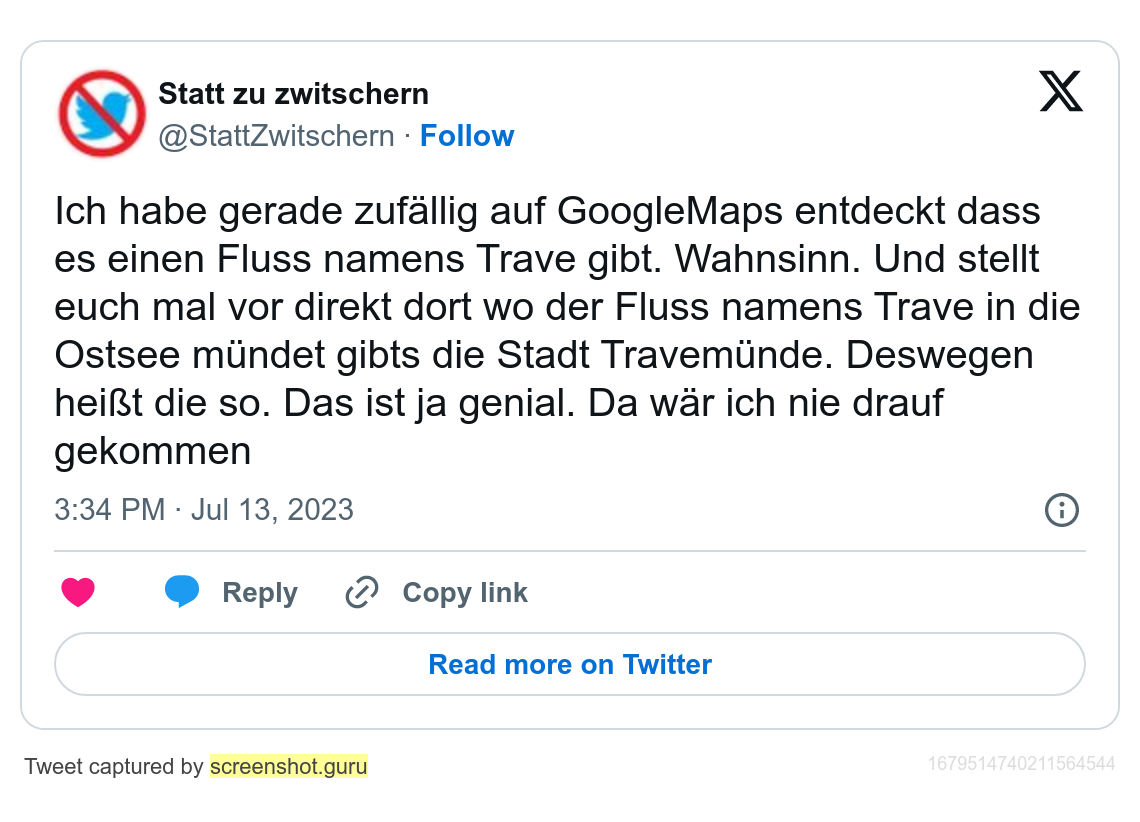The width and height of the screenshot is (1140, 822).
Task: Click the @StattZwitschern handle
Action: click(276, 136)
